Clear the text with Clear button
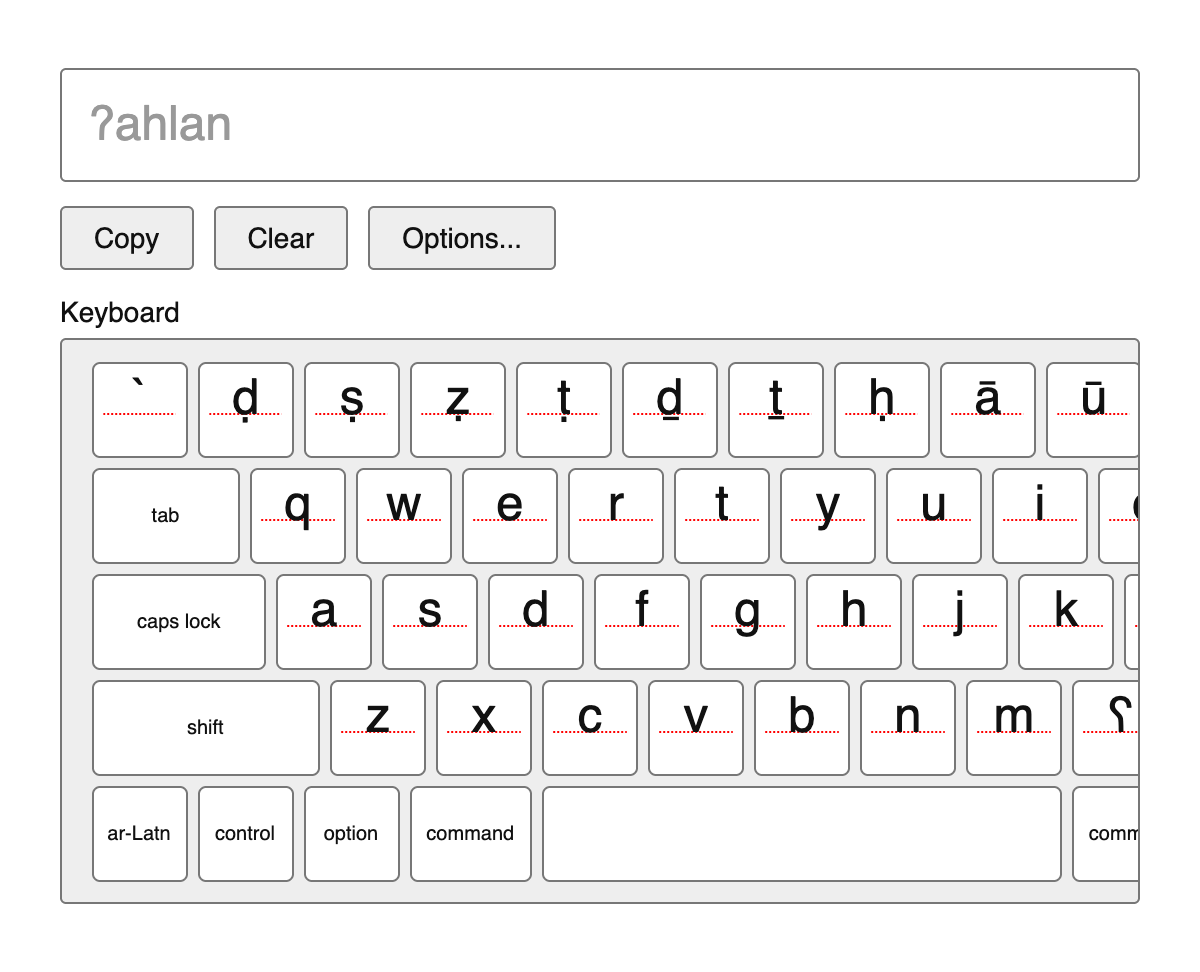The image size is (1200, 972). (281, 238)
